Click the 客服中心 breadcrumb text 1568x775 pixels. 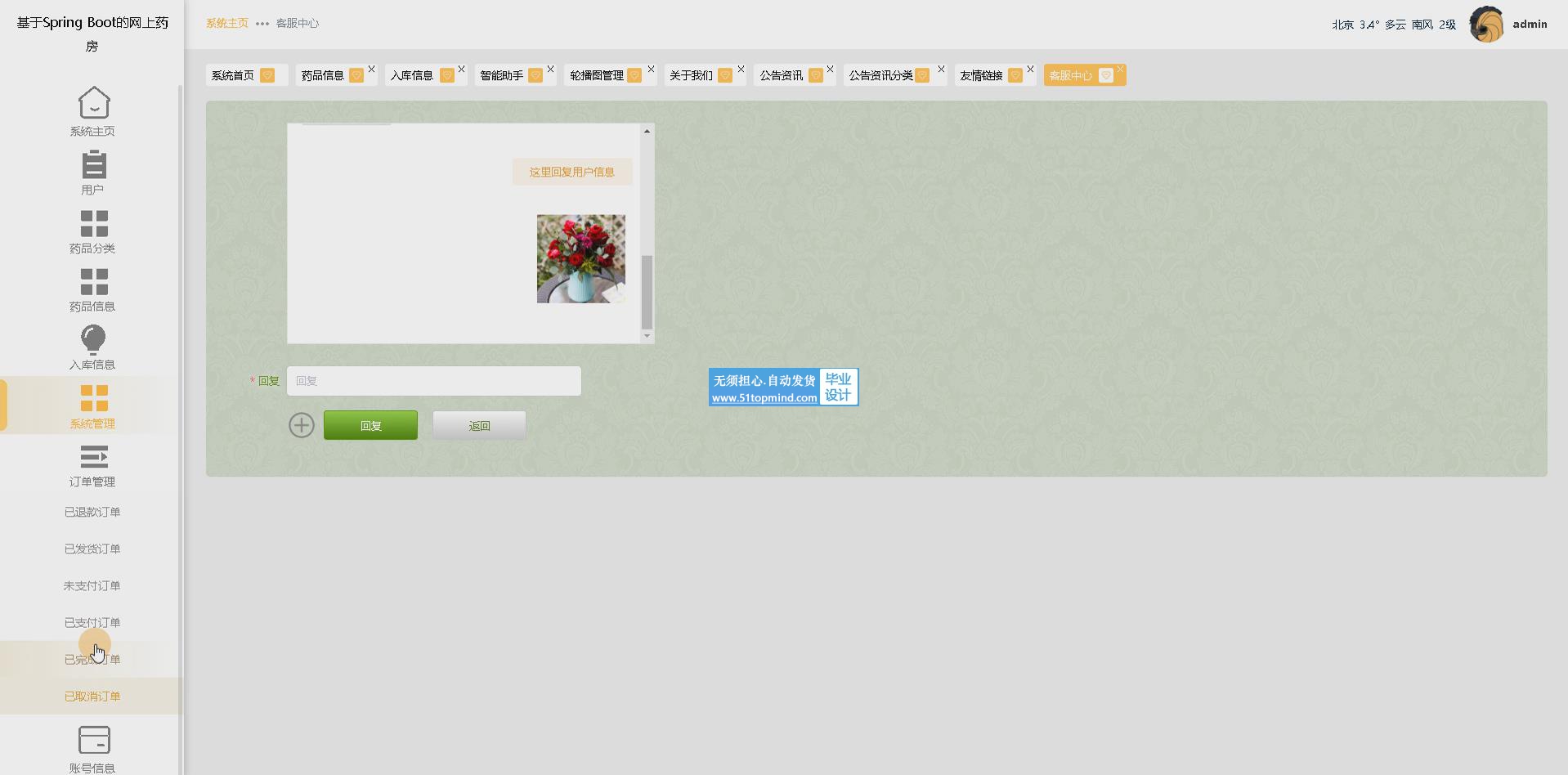tap(298, 23)
